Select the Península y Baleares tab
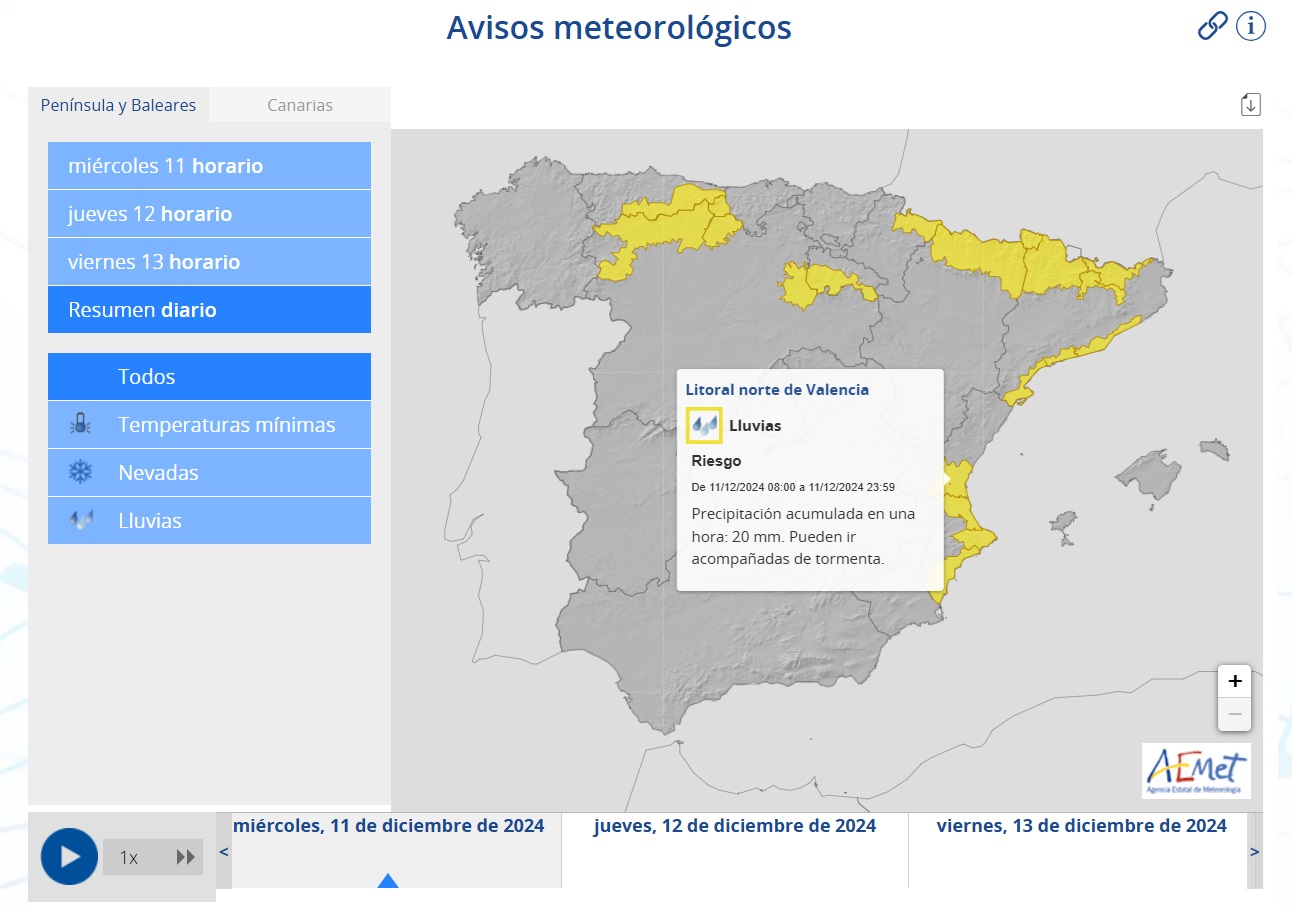 pos(118,104)
